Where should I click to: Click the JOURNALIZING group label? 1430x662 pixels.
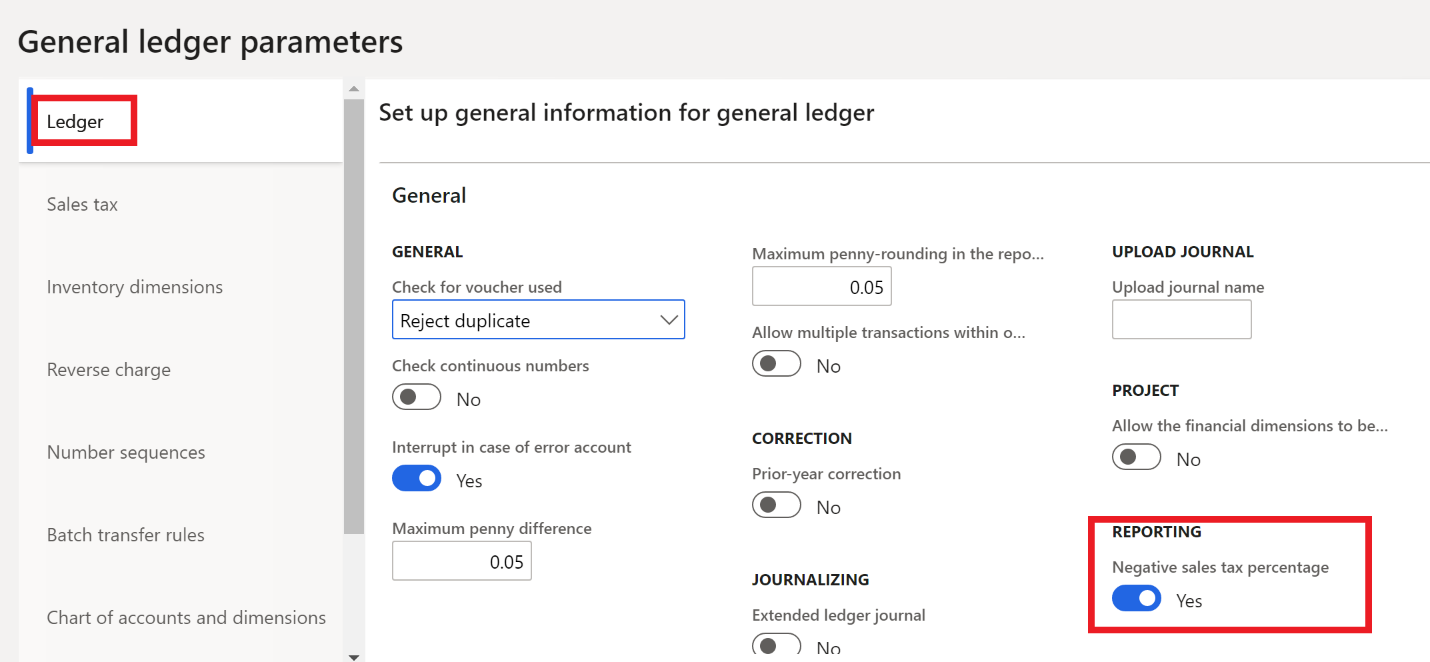tap(811, 580)
